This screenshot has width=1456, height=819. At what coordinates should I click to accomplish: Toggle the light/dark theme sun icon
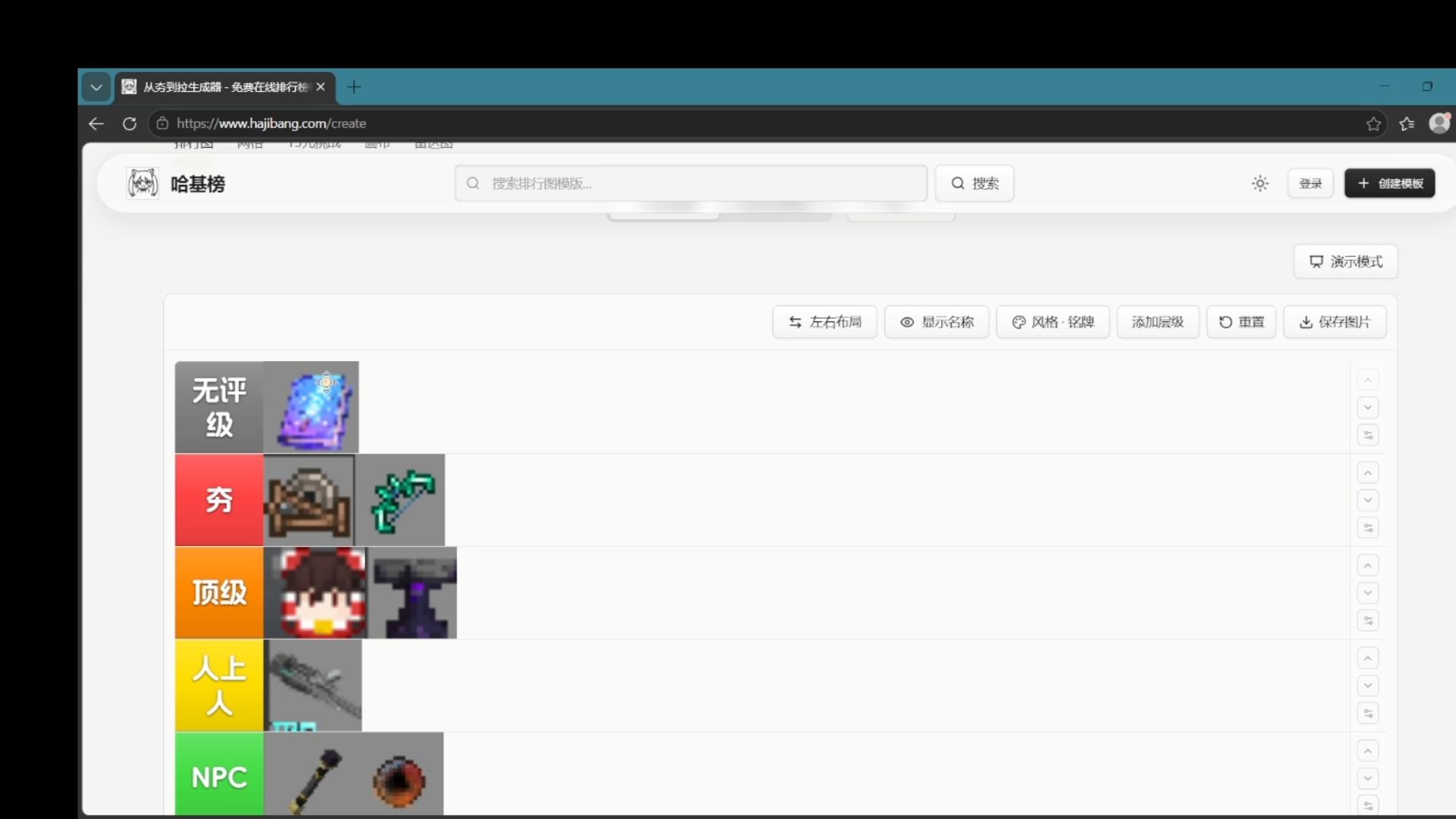click(1260, 184)
